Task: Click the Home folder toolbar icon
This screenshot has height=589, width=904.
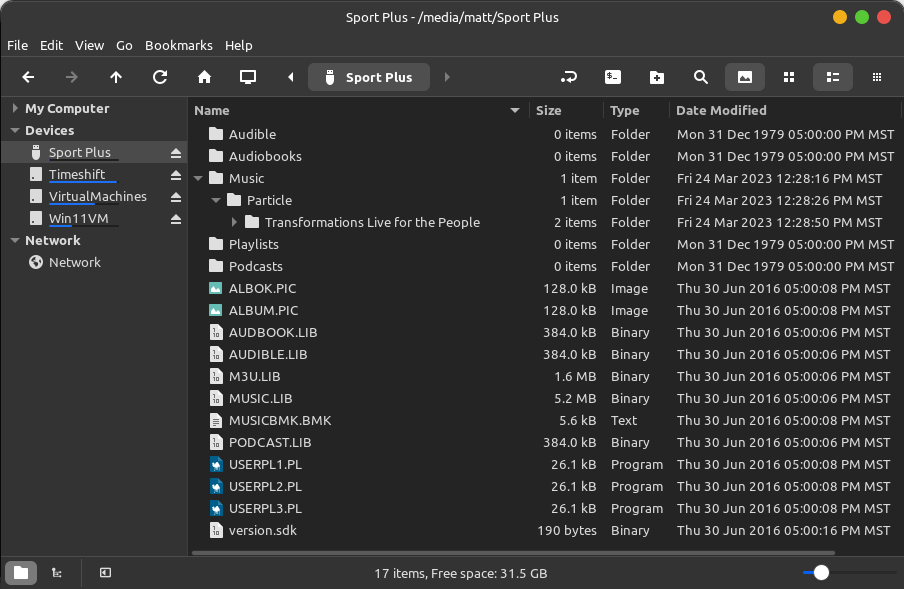Action: [x=204, y=77]
